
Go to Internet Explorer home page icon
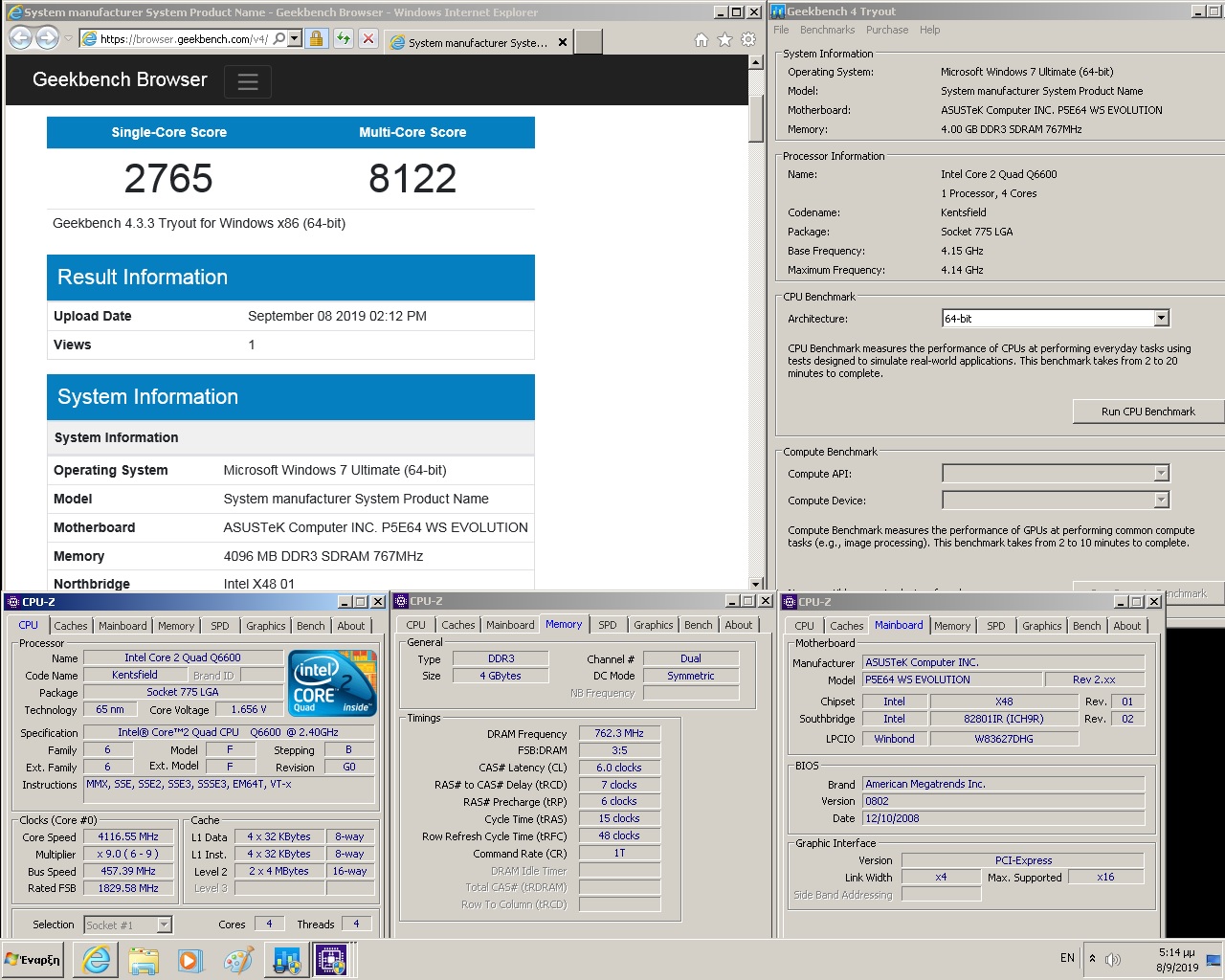pyautogui.click(x=702, y=39)
